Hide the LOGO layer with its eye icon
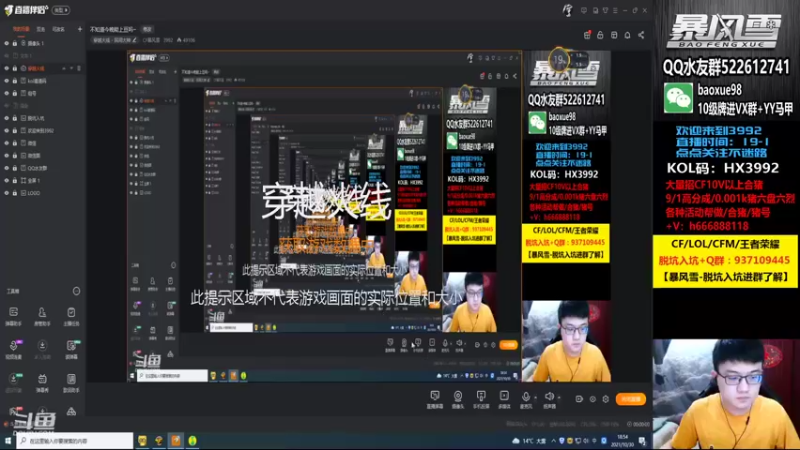The height and width of the screenshot is (450, 800). pyautogui.click(x=7, y=193)
